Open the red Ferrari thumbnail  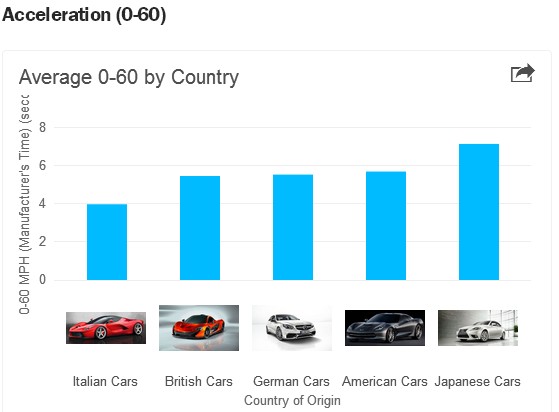pos(106,328)
